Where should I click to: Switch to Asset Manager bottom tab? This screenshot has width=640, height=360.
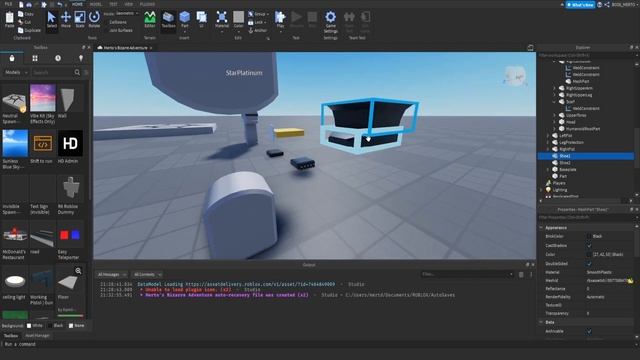pos(37,336)
